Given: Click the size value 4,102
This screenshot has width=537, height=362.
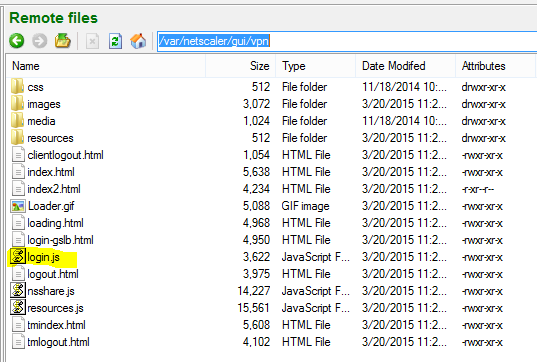Looking at the screenshot, I should 257,342.
